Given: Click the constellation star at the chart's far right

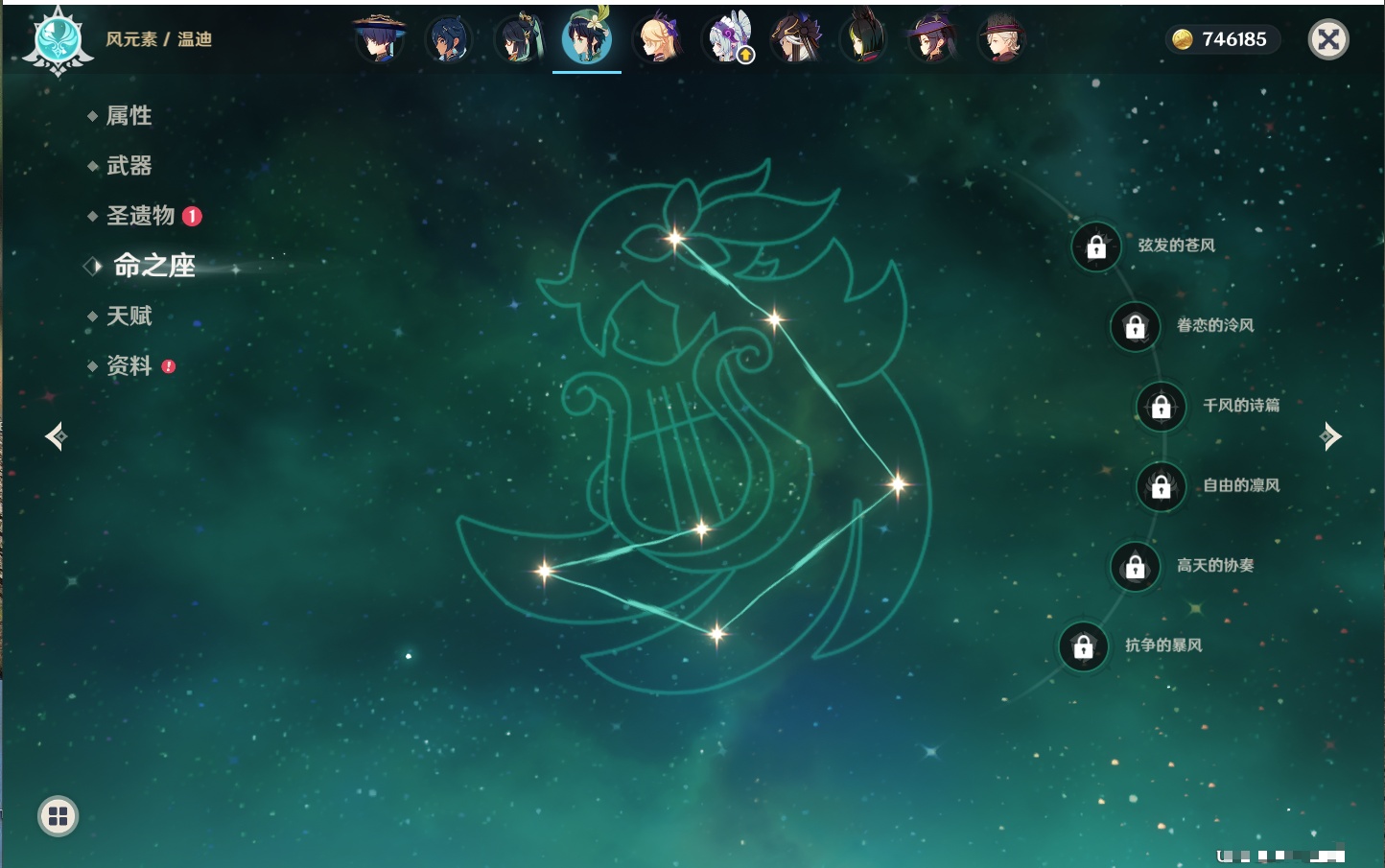Looking at the screenshot, I should tap(898, 483).
